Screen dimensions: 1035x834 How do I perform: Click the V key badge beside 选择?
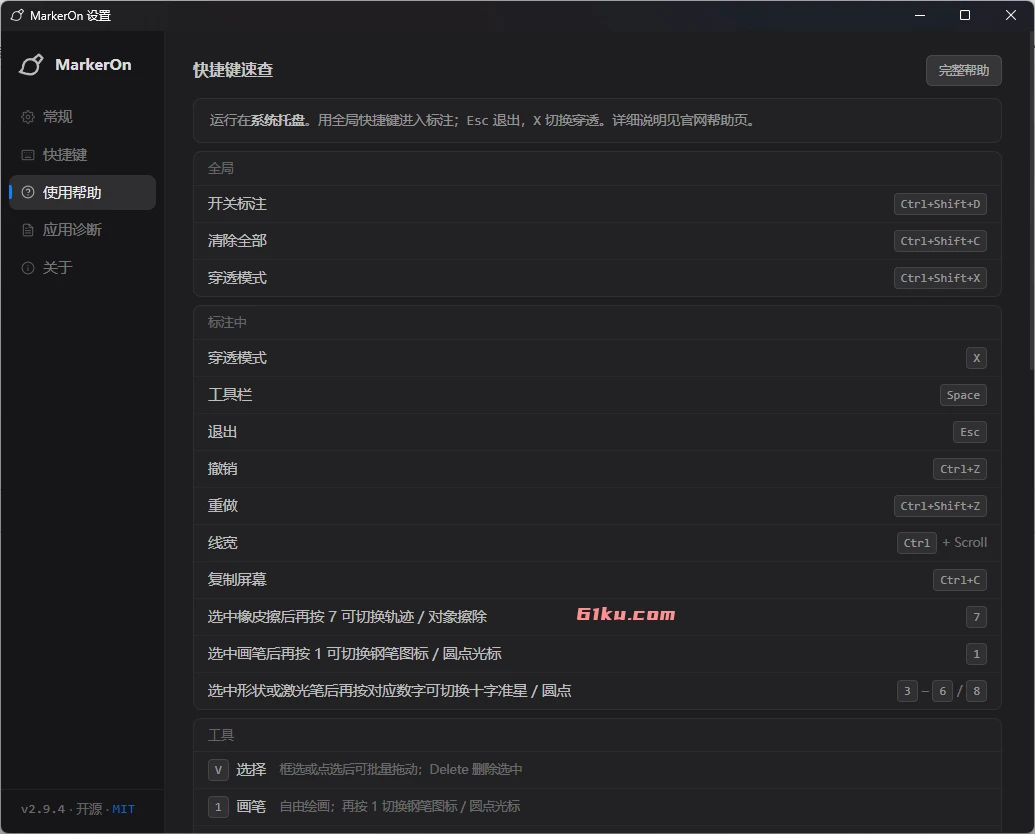pyautogui.click(x=218, y=770)
